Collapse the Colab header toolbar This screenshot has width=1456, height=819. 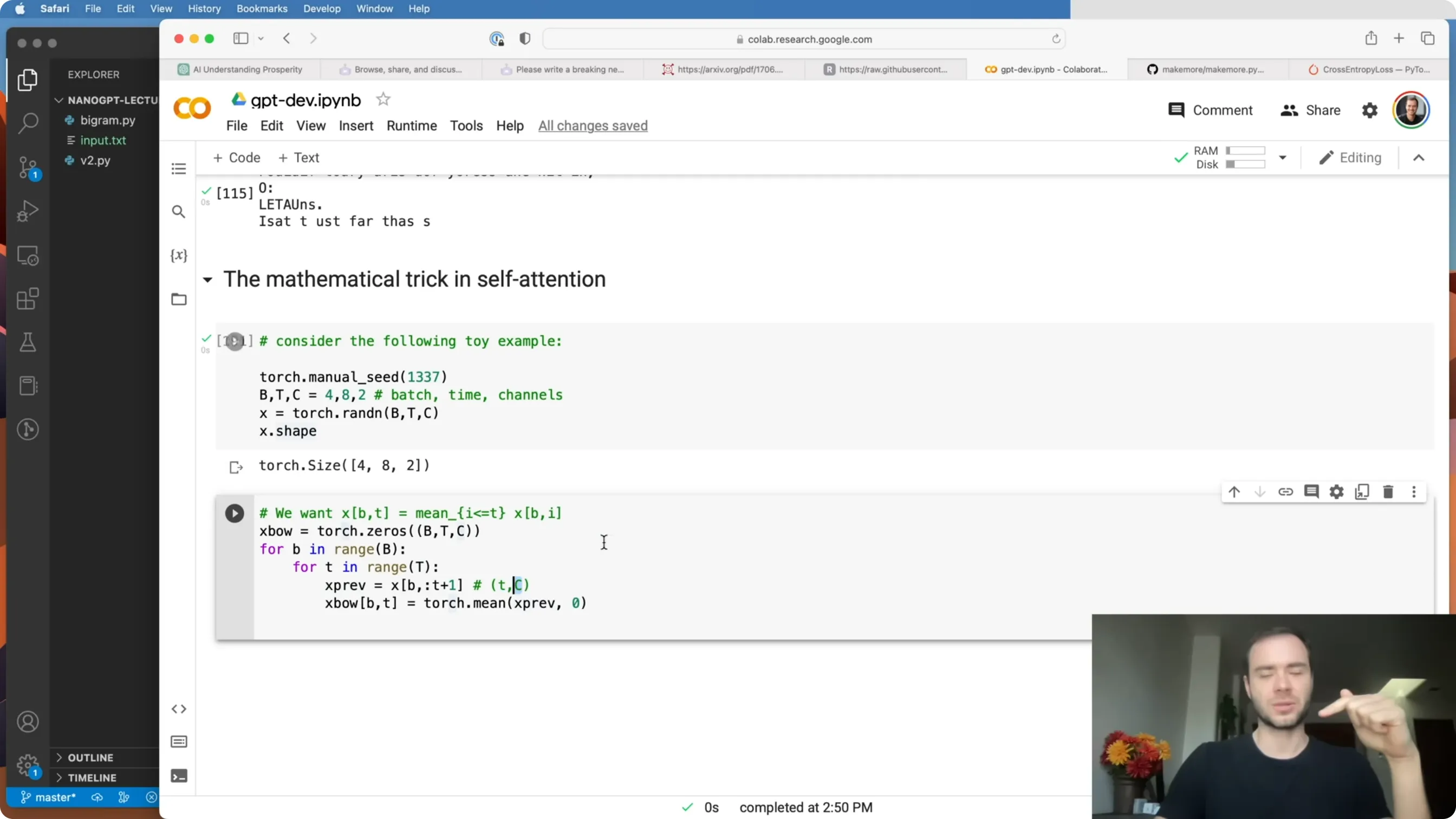[x=1419, y=158]
